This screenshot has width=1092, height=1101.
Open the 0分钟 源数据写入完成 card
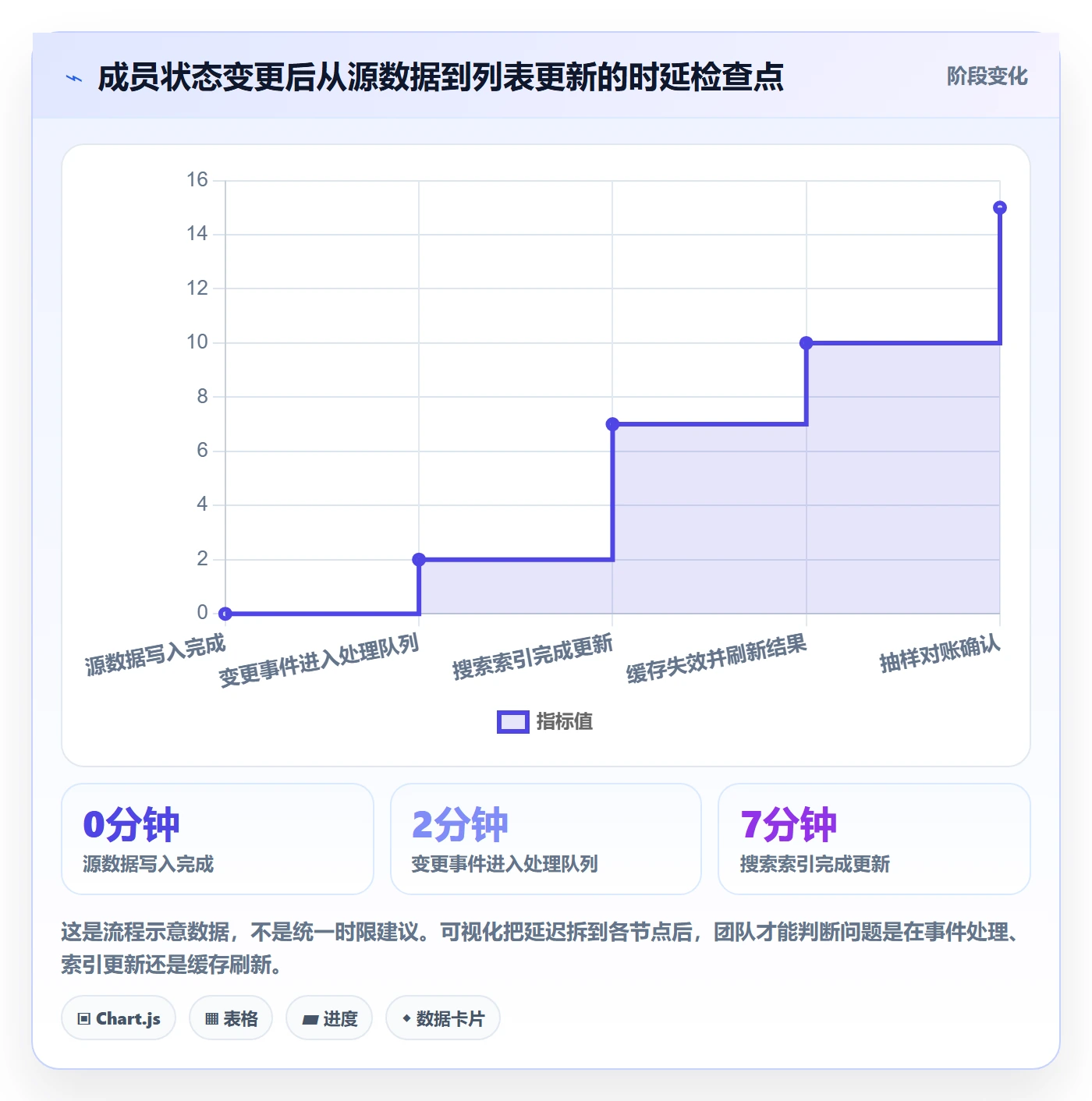[x=218, y=839]
